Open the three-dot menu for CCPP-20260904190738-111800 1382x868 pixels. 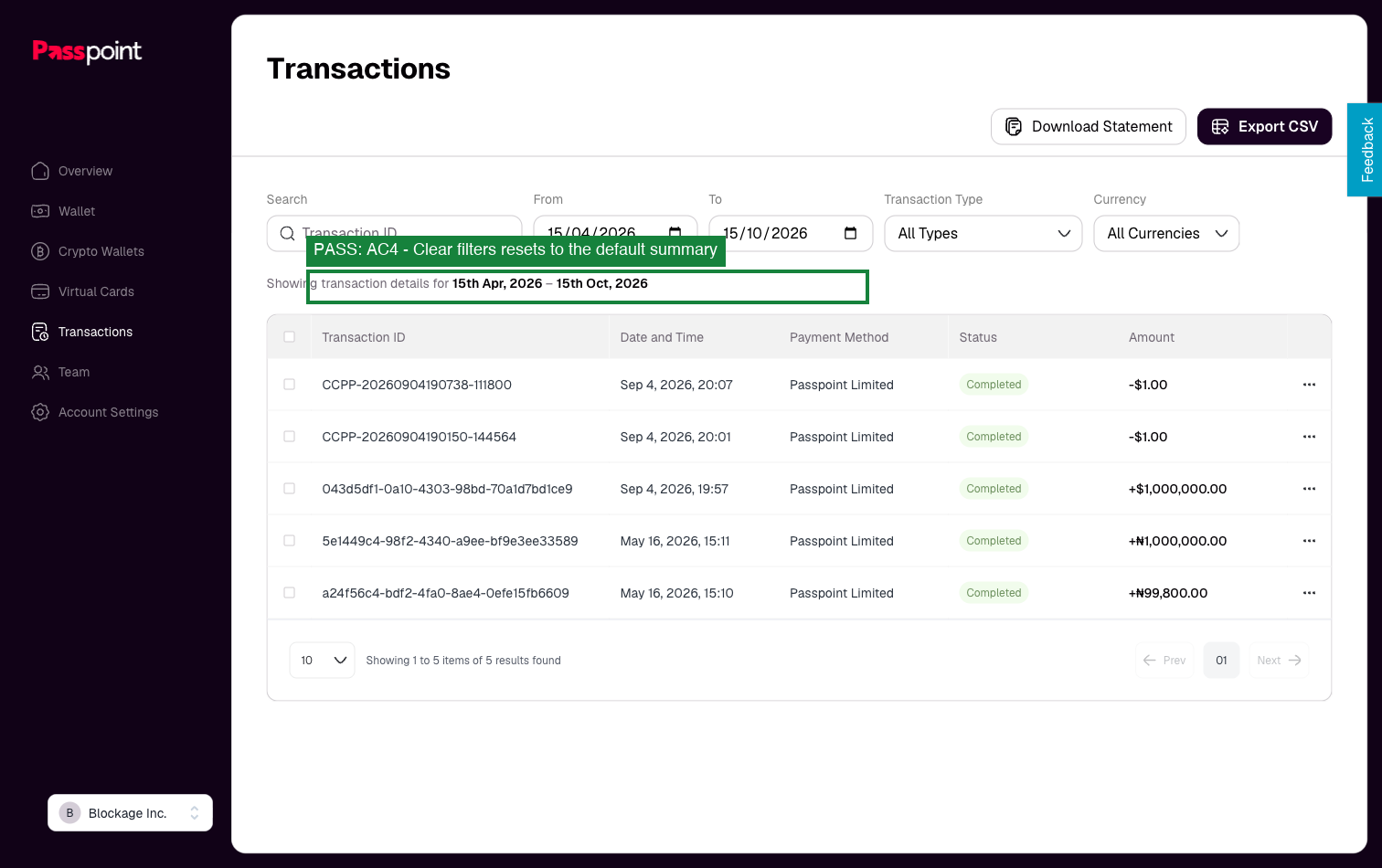pyautogui.click(x=1309, y=385)
